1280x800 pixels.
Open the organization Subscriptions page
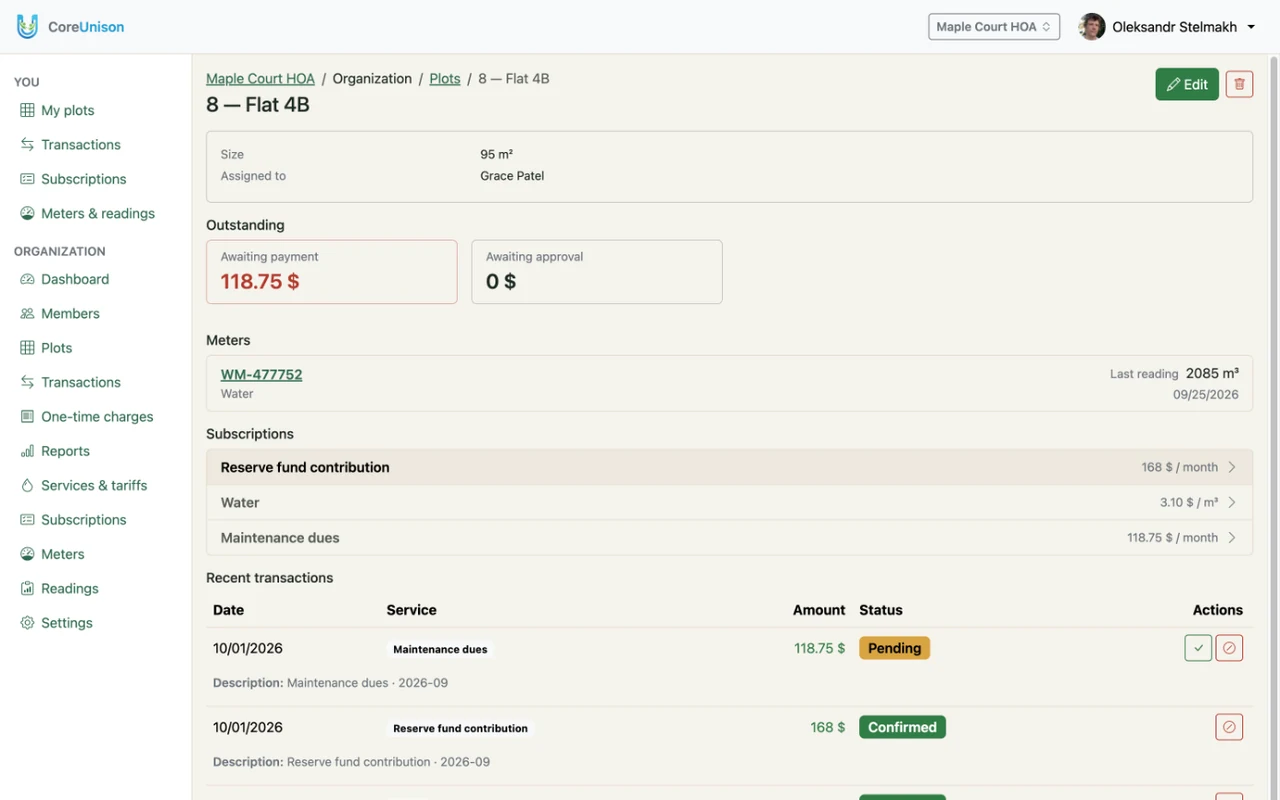coord(83,520)
